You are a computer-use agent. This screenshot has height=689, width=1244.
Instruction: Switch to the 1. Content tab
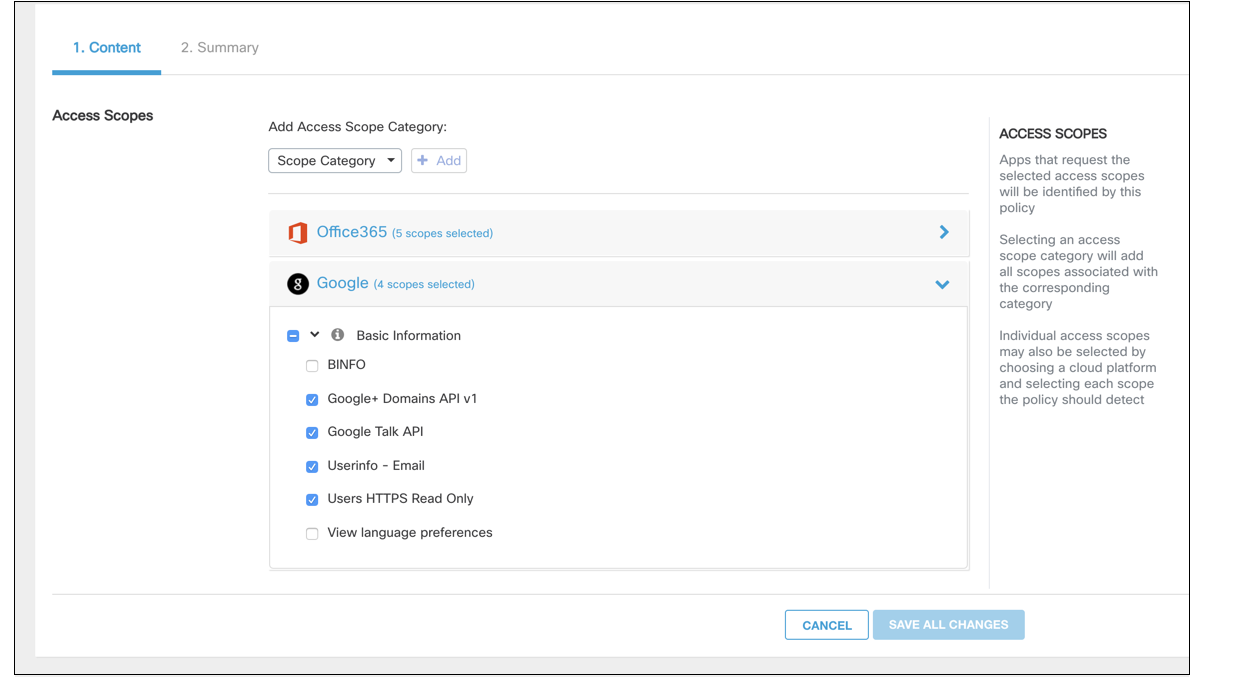[107, 47]
